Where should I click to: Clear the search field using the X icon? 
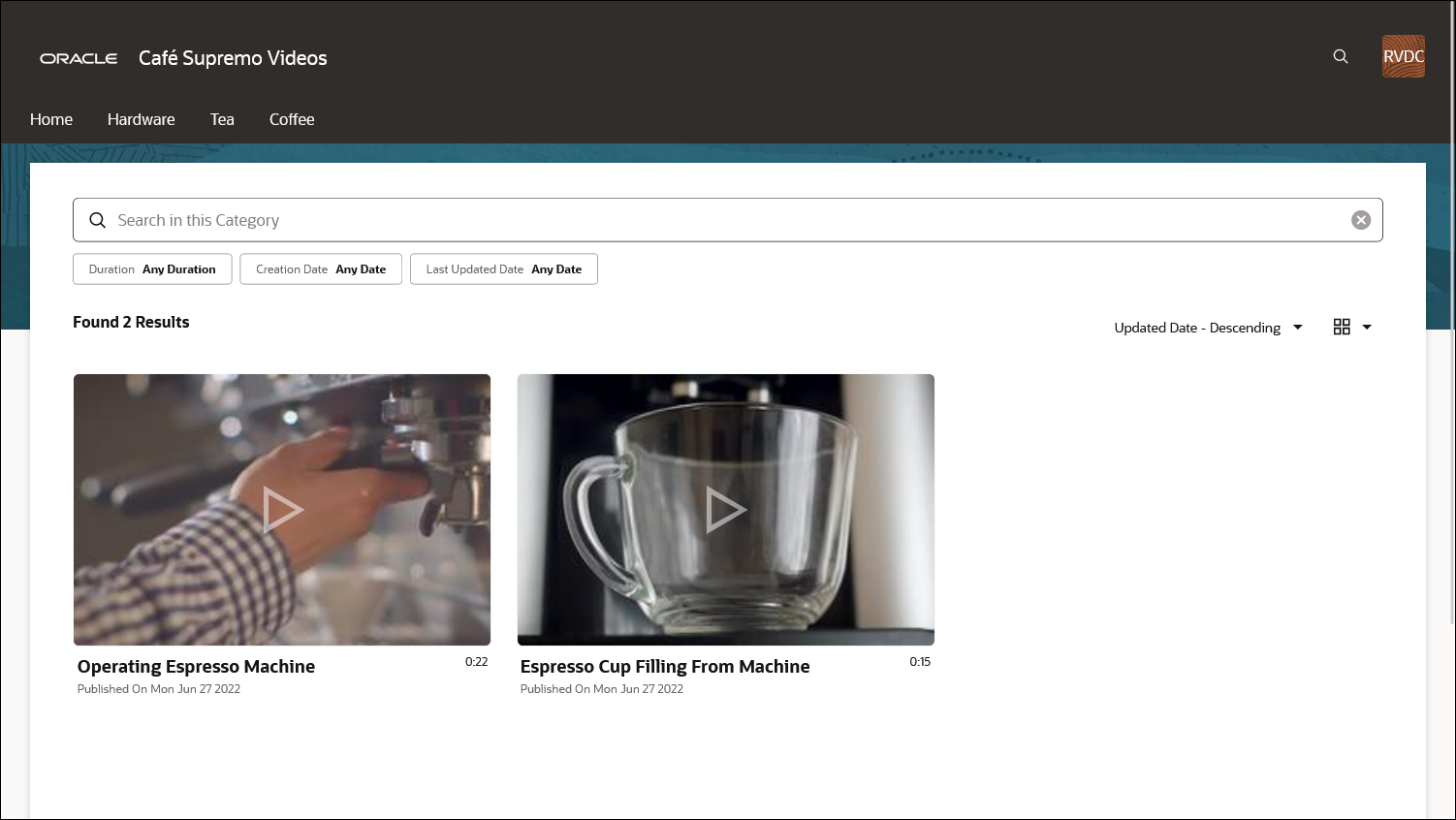click(1361, 219)
